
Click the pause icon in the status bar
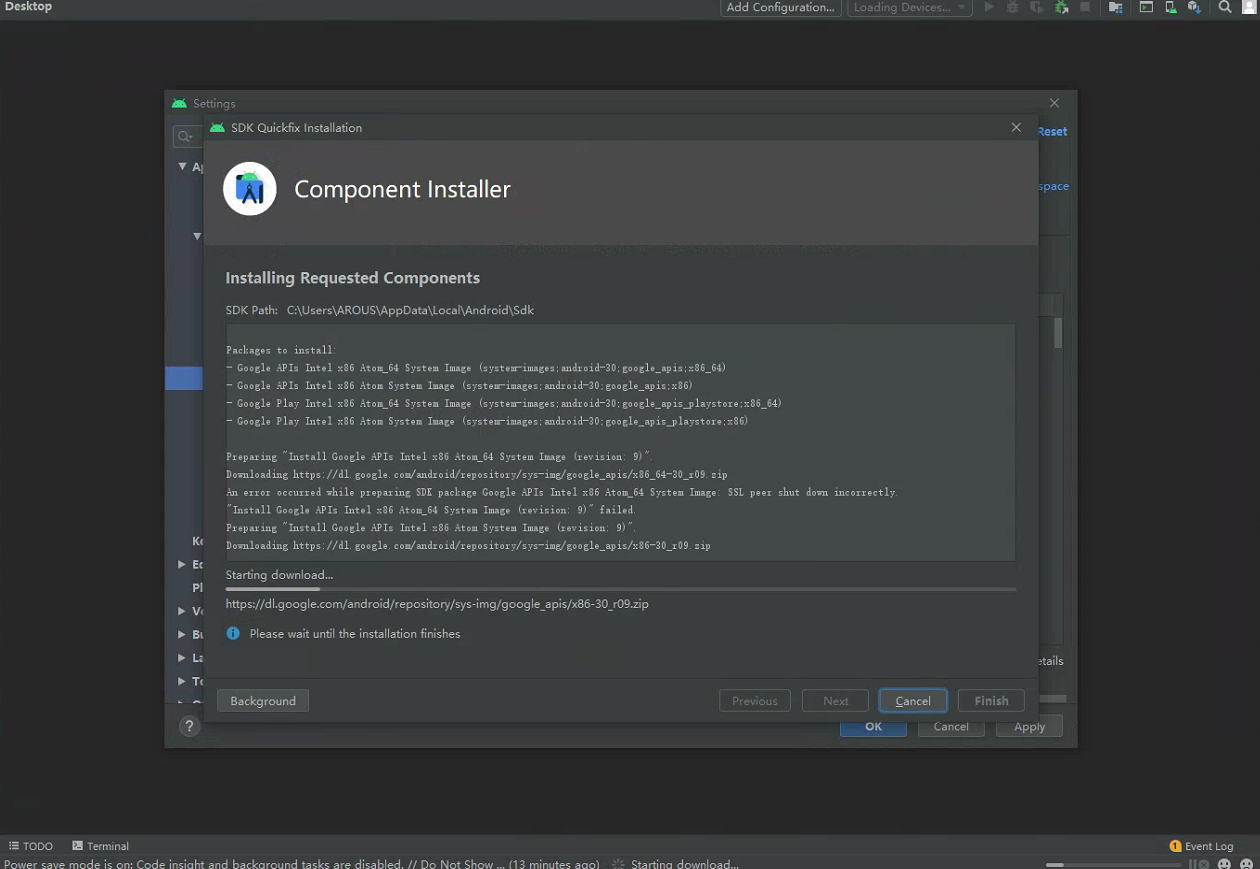coord(1192,864)
